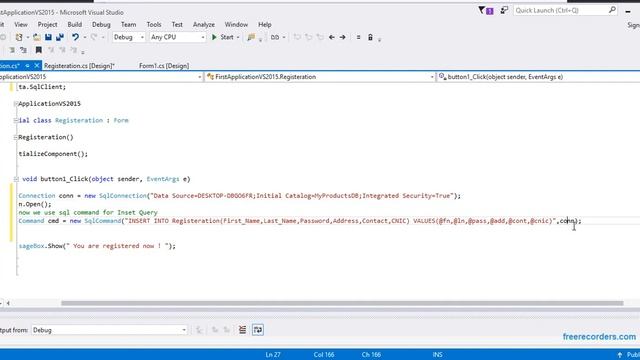Click the Navigate Backward arrow
This screenshot has width=640, height=360.
(331, 37)
